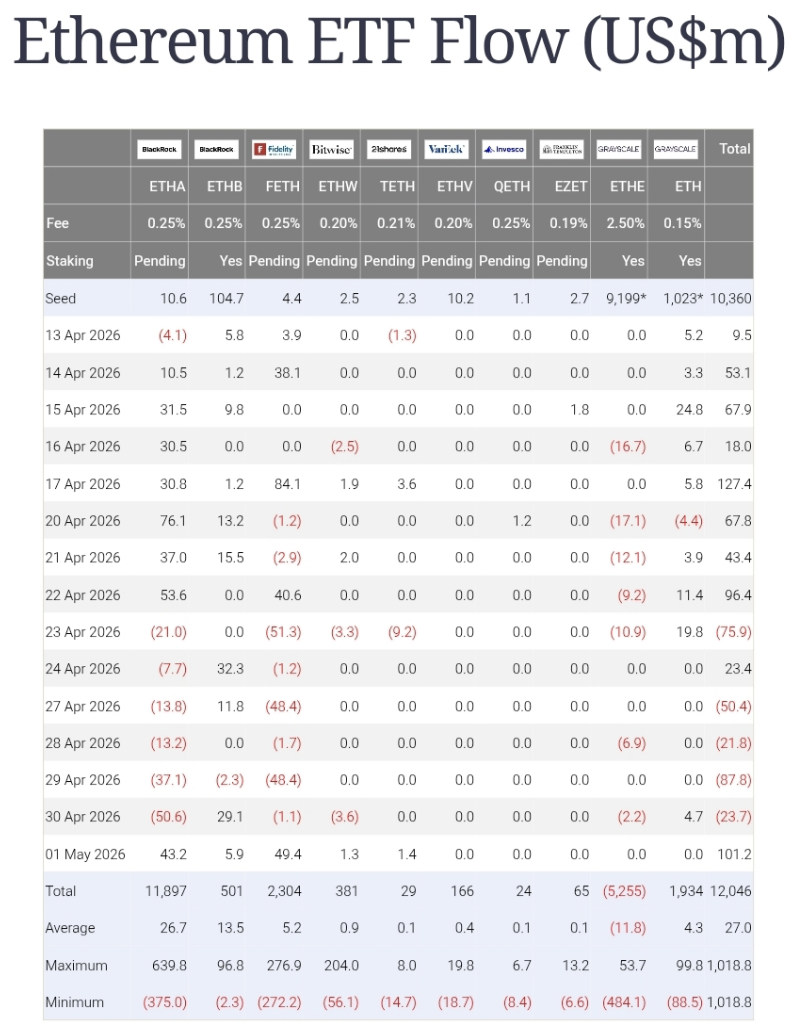The height and width of the screenshot is (1022, 810).
Task: Select the Invesco logo icon
Action: (504, 149)
